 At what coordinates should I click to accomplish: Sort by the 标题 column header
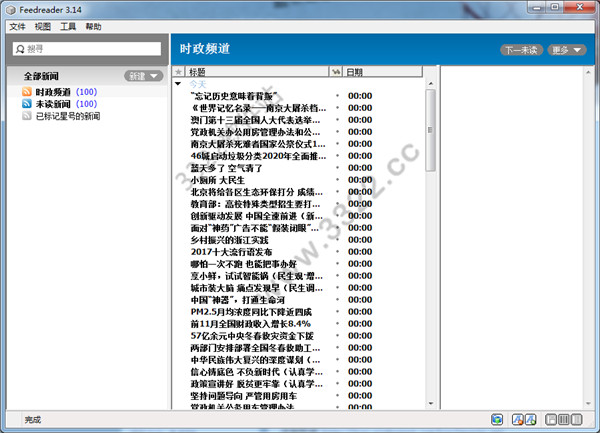257,72
